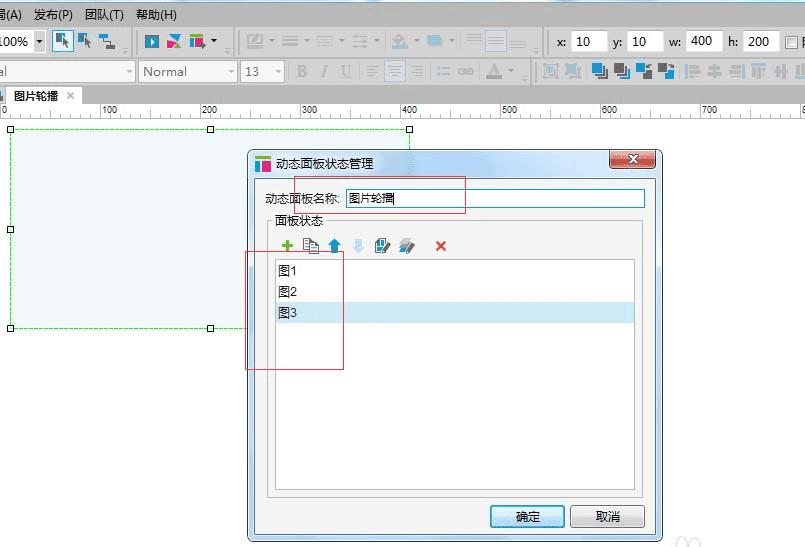Align widgets left
Viewport: 805px width, 547px height.
coord(693,71)
